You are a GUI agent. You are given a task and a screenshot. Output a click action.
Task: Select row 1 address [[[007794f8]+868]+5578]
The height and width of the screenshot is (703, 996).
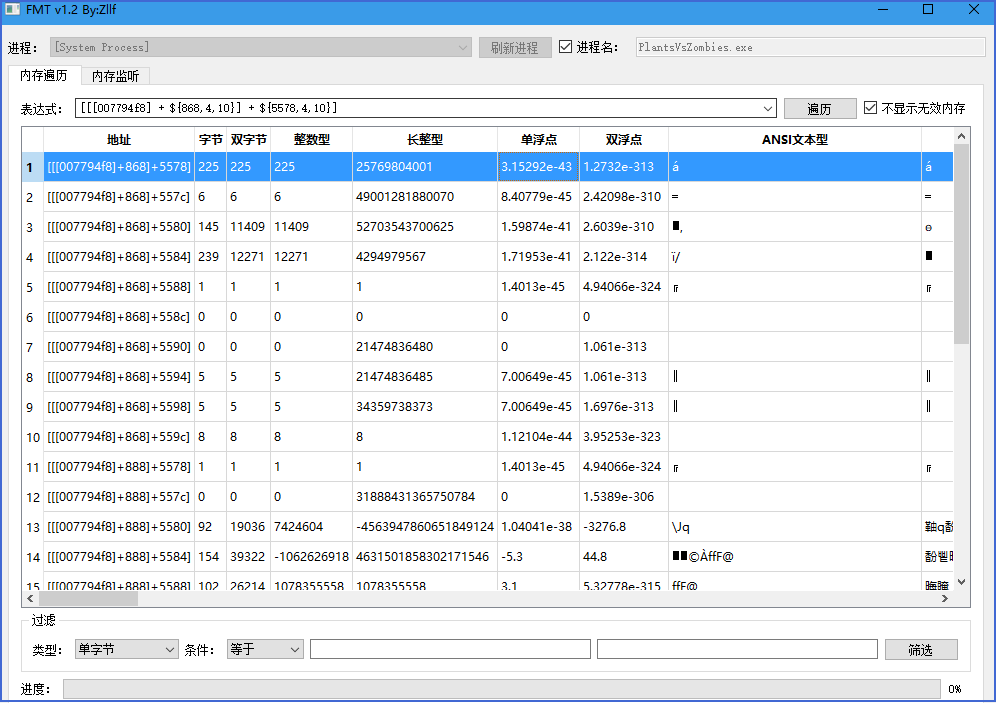(119, 167)
